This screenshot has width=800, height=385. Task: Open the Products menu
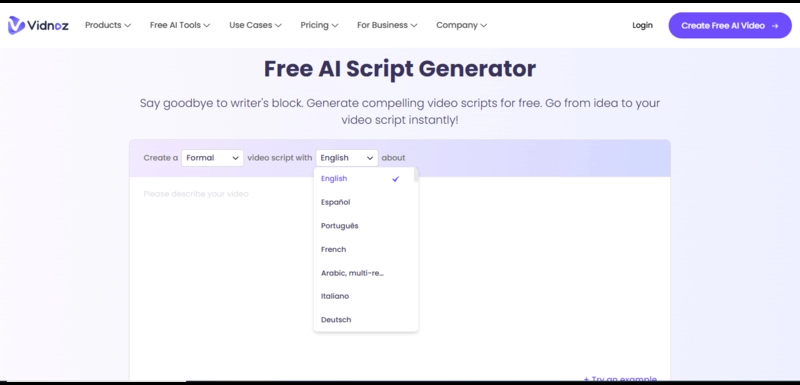tap(108, 25)
